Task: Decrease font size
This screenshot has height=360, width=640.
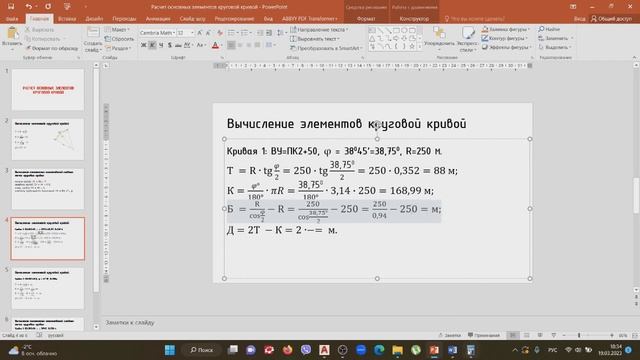Action: [208, 33]
